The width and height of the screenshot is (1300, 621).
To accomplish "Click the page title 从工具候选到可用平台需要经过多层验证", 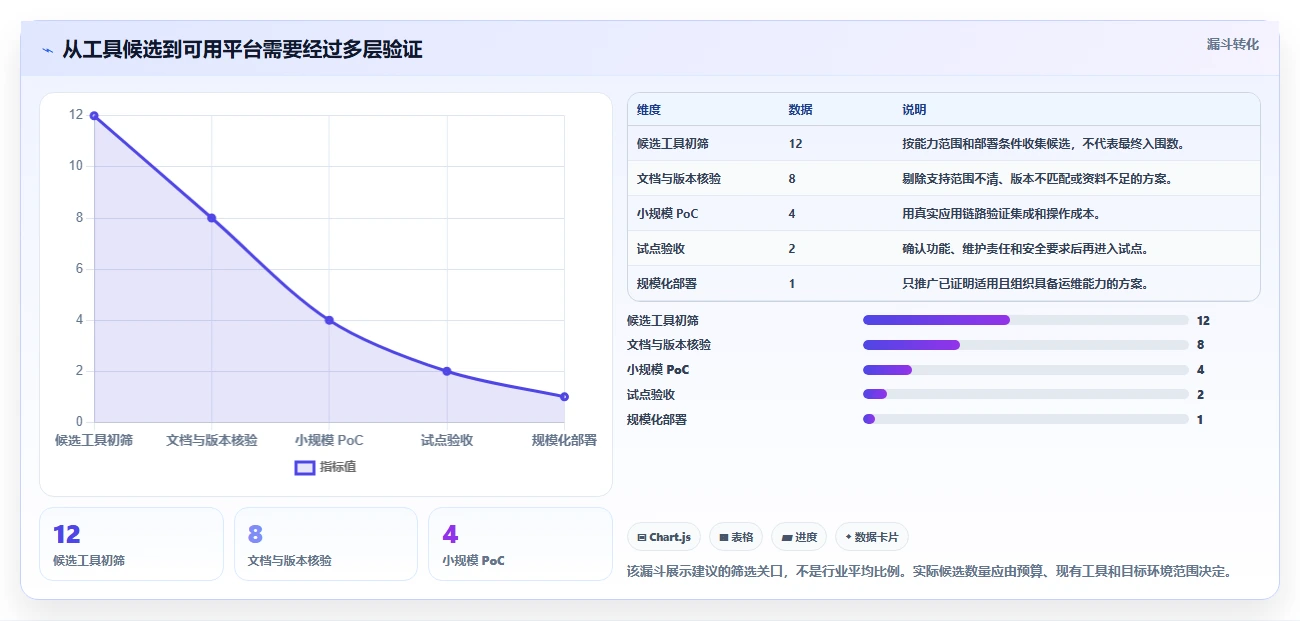I will [x=242, y=50].
